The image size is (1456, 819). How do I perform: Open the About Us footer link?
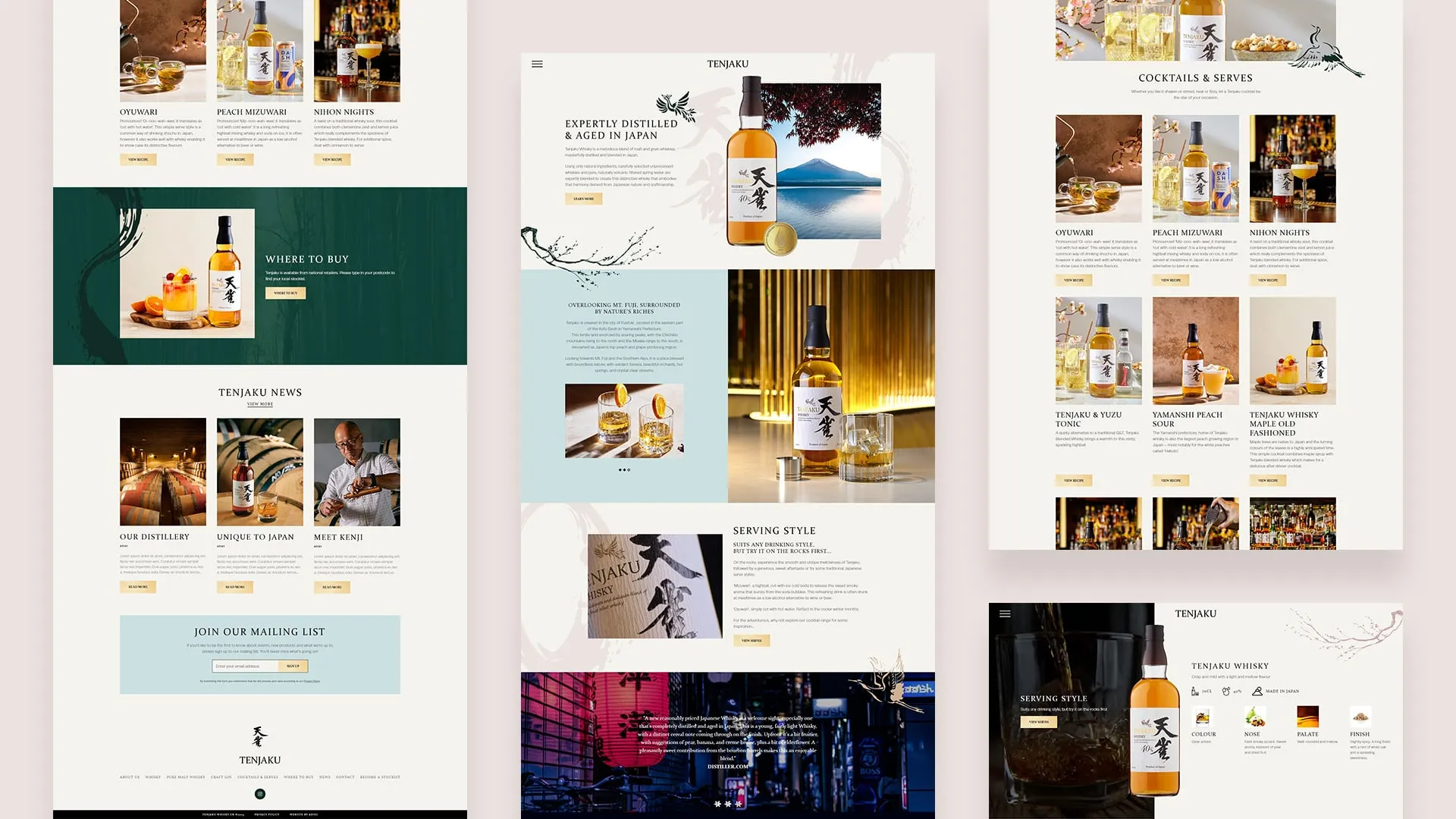click(130, 777)
